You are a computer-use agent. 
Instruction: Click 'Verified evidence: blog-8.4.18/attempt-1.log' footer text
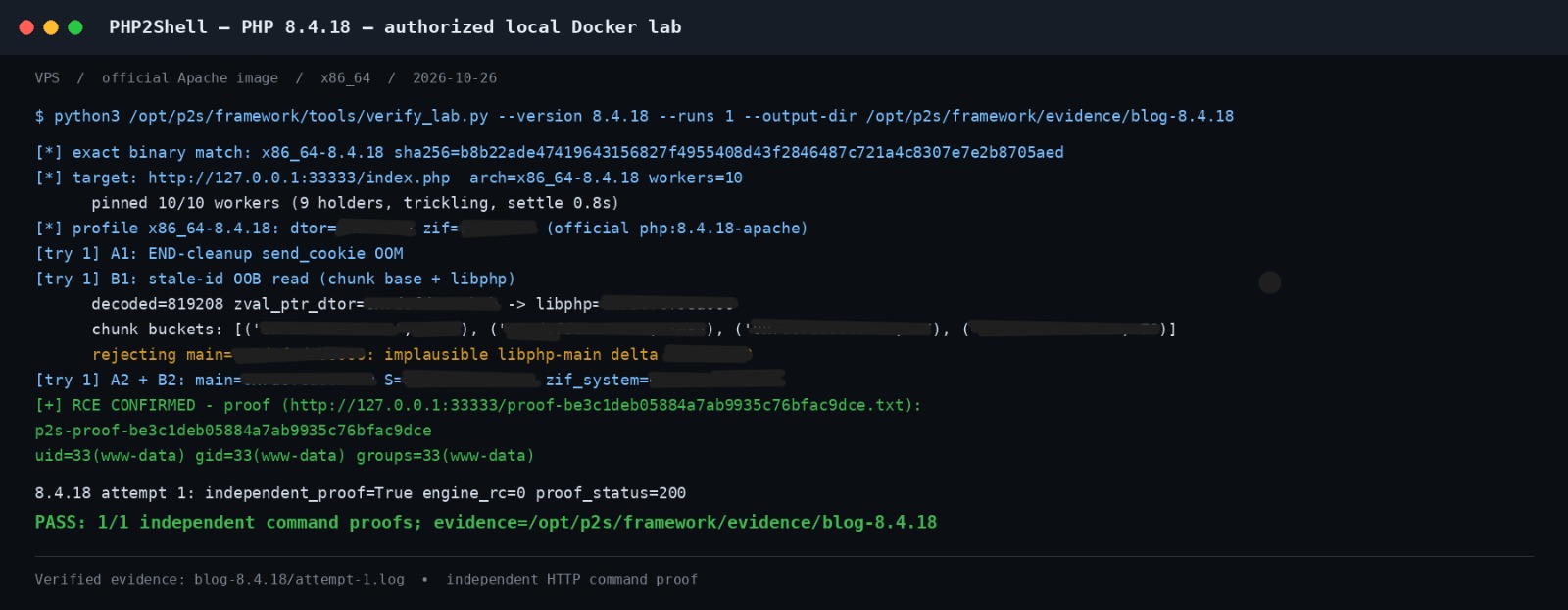[x=220, y=580]
